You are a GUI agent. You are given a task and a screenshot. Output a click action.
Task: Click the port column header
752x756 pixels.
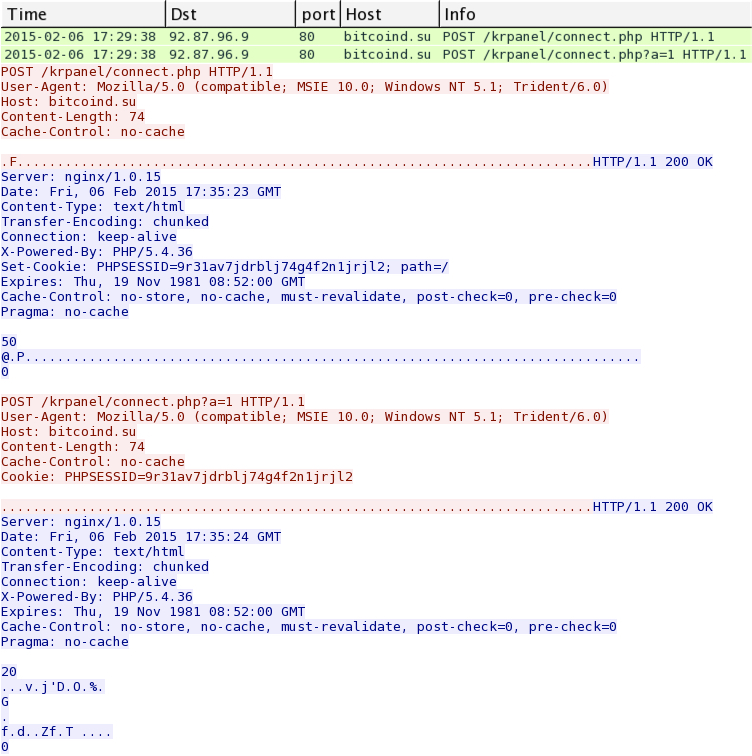coord(315,14)
